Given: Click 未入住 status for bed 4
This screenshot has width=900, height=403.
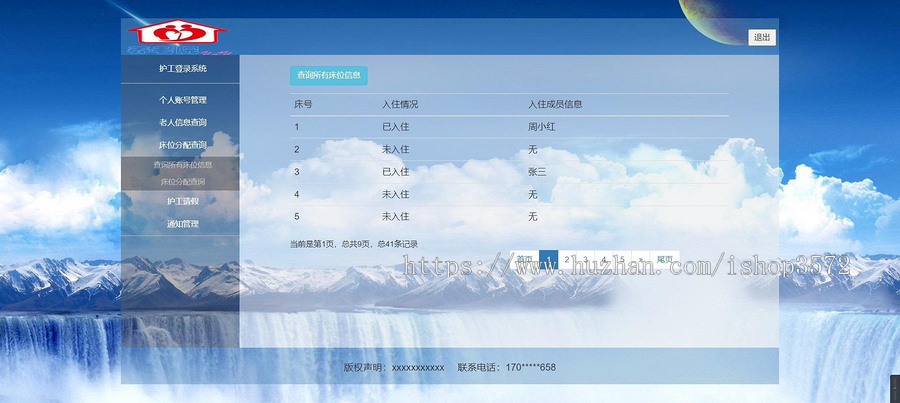Looking at the screenshot, I should pos(395,194).
